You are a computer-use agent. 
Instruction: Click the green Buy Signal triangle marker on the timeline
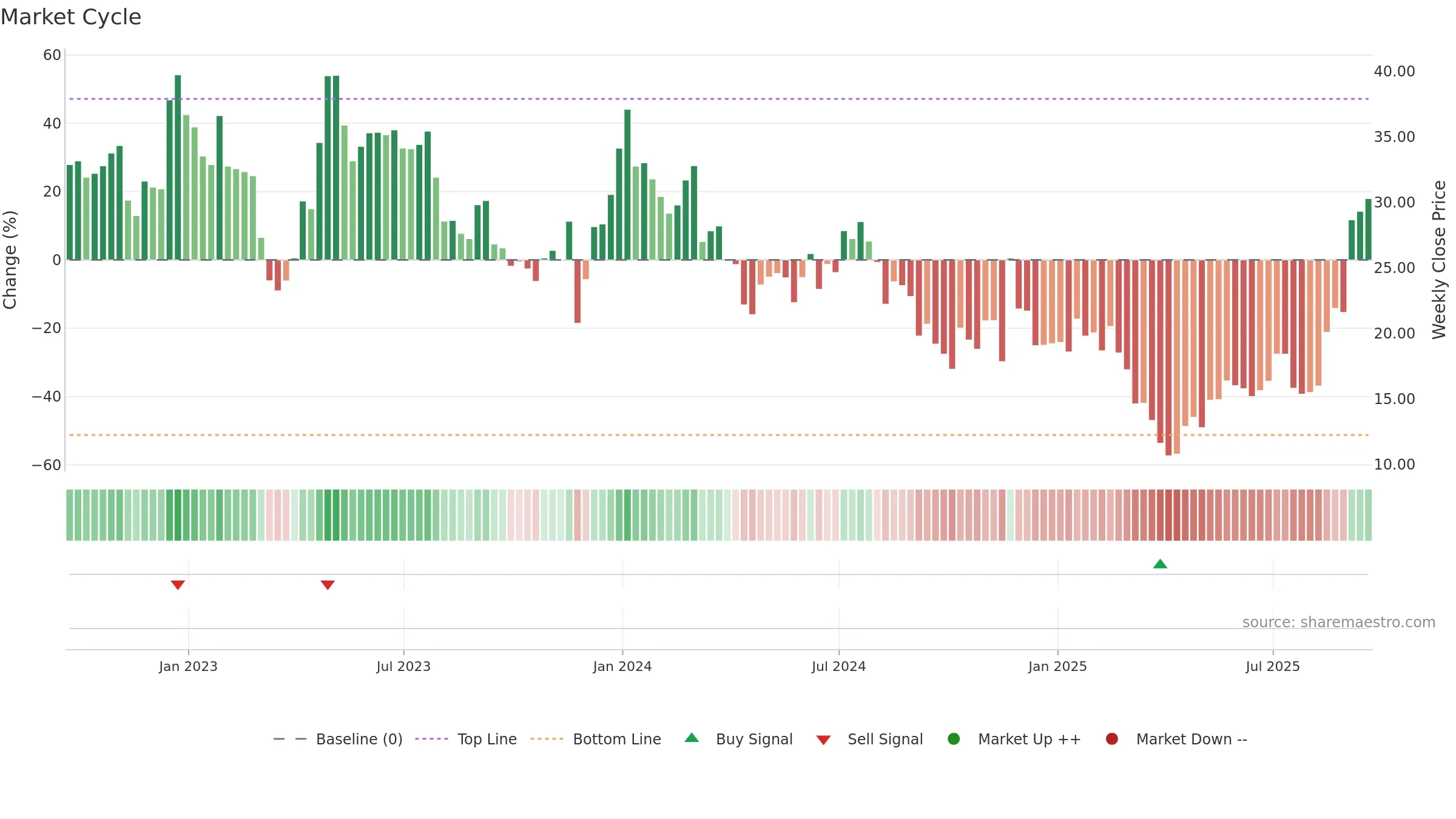[1160, 564]
